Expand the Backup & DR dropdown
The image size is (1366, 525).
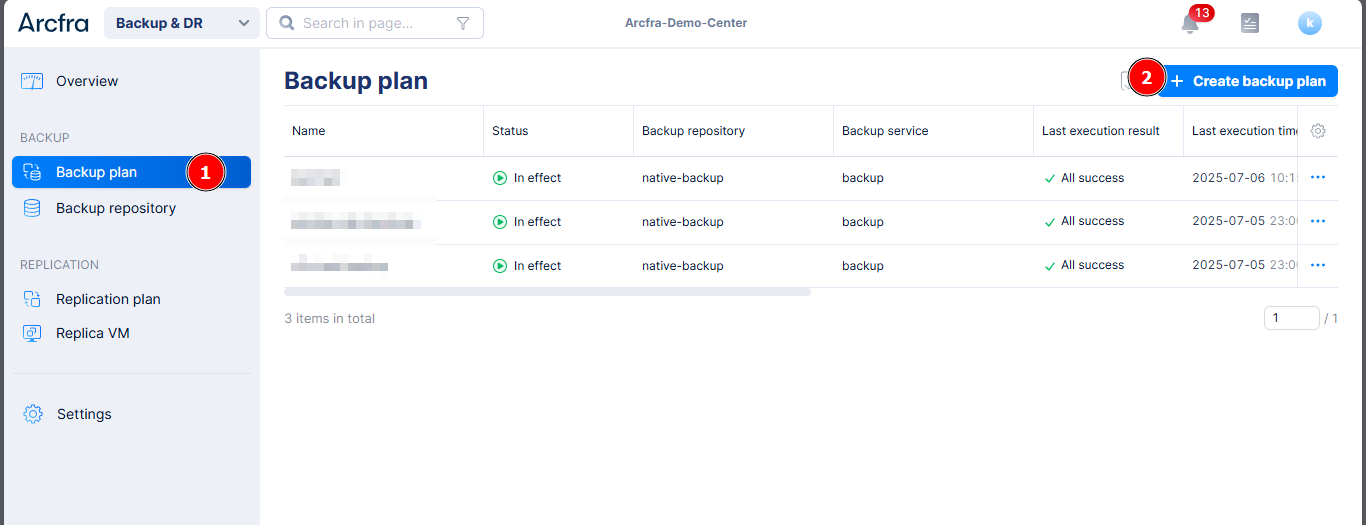pyautogui.click(x=181, y=23)
